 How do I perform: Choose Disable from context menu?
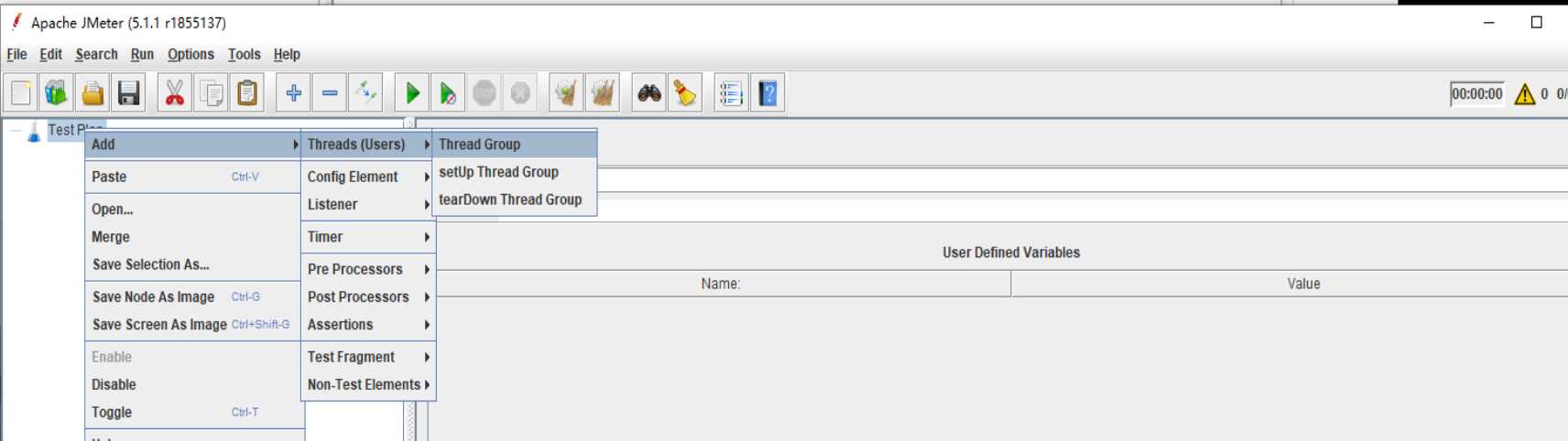(193, 385)
